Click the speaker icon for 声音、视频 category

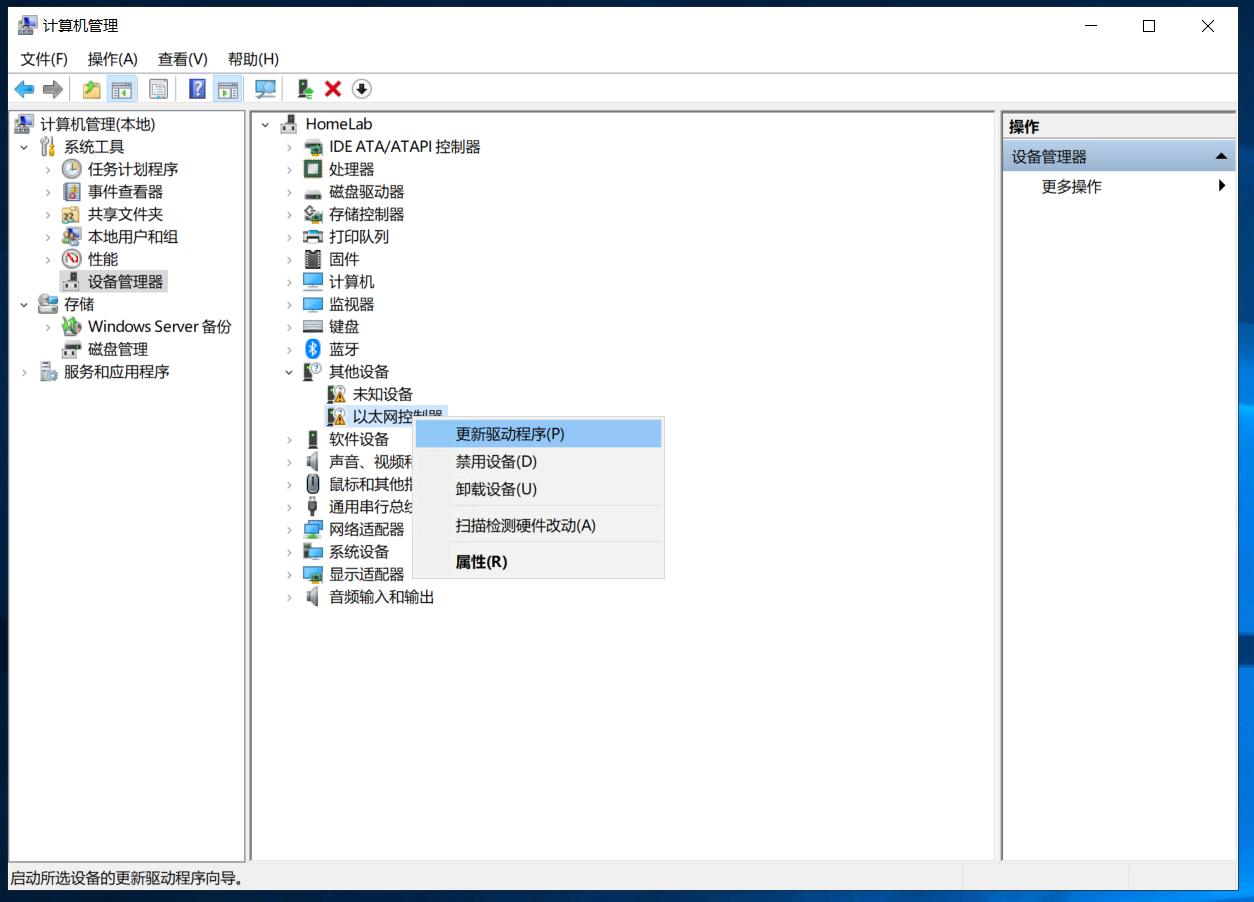pos(313,462)
